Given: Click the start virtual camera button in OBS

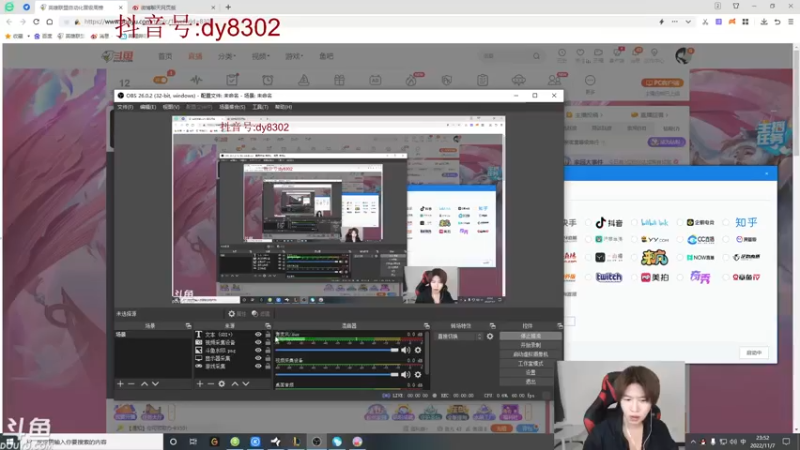Looking at the screenshot, I should (x=531, y=354).
